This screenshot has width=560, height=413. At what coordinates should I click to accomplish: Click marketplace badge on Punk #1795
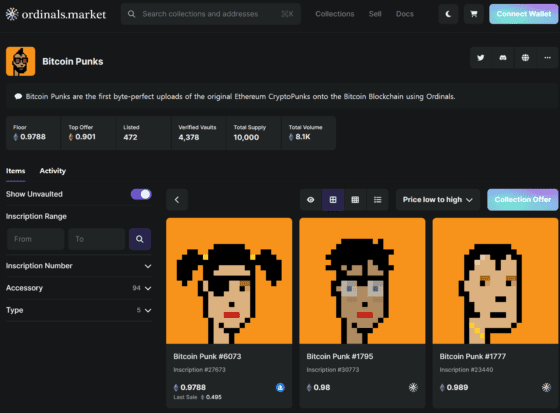[413, 387]
